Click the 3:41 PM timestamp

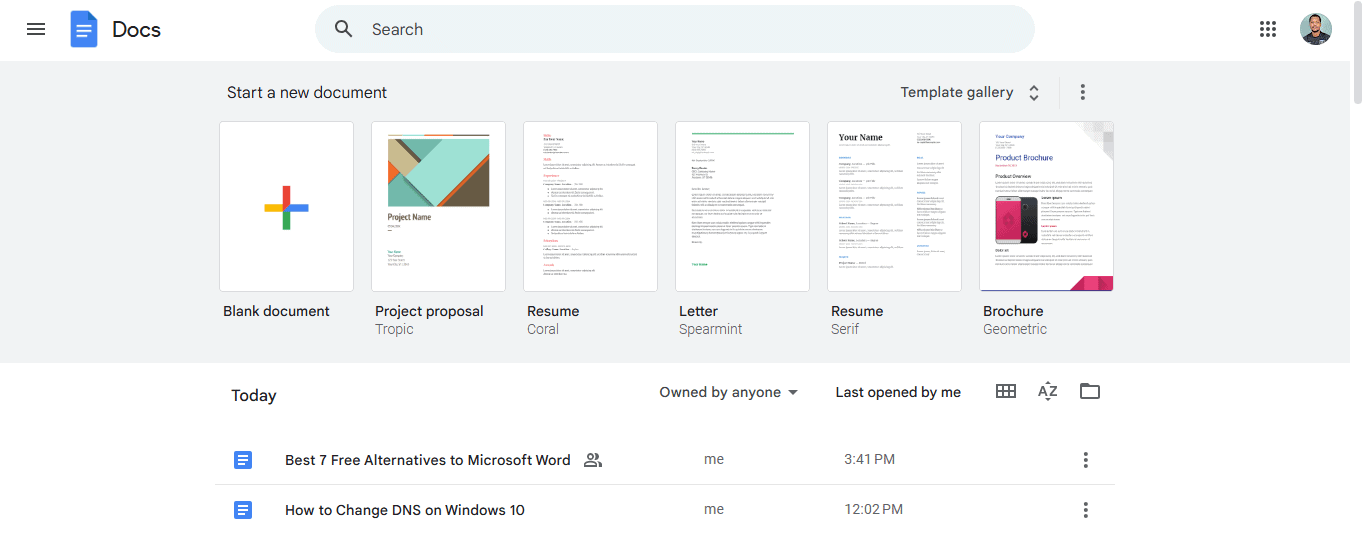click(x=869, y=460)
